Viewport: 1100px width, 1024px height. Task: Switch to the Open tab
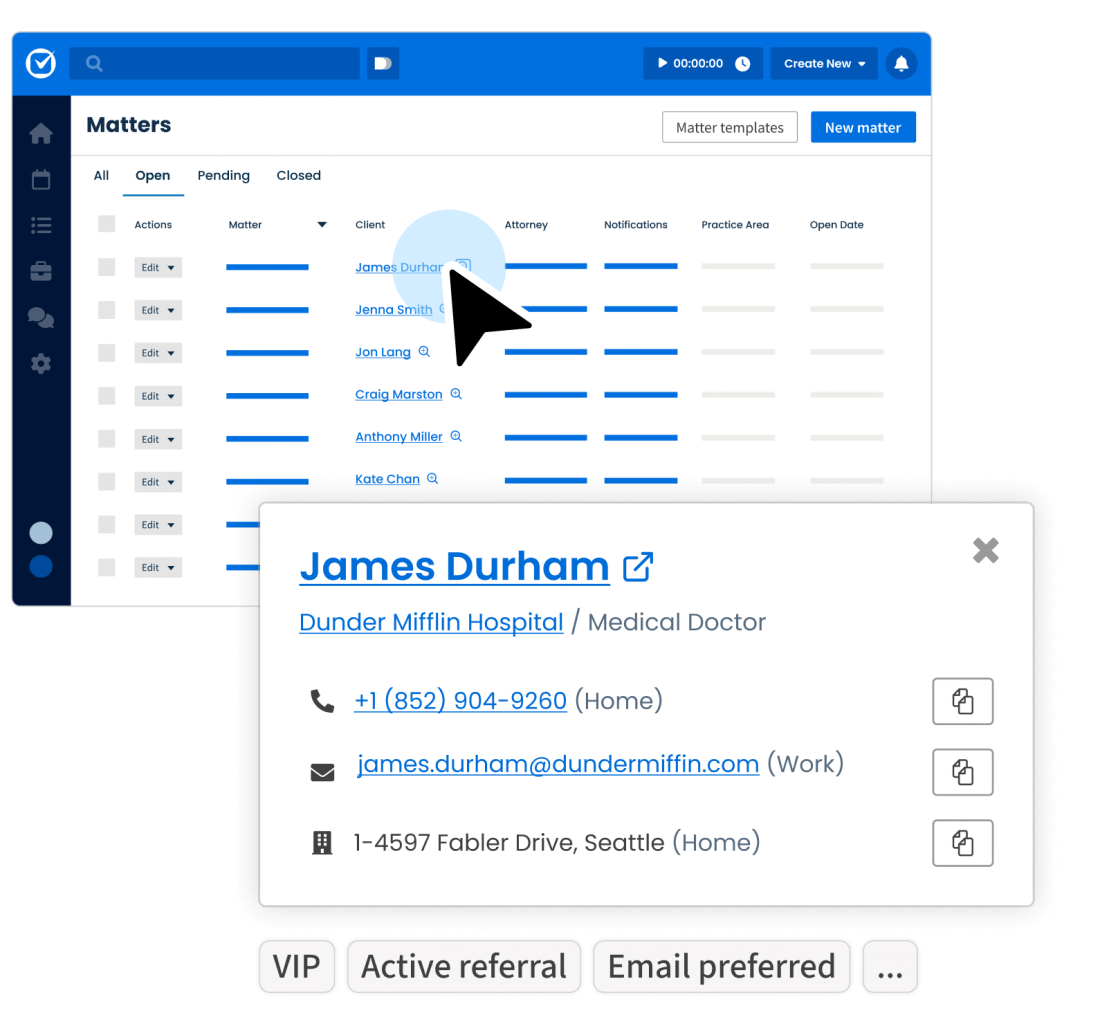[x=153, y=175]
